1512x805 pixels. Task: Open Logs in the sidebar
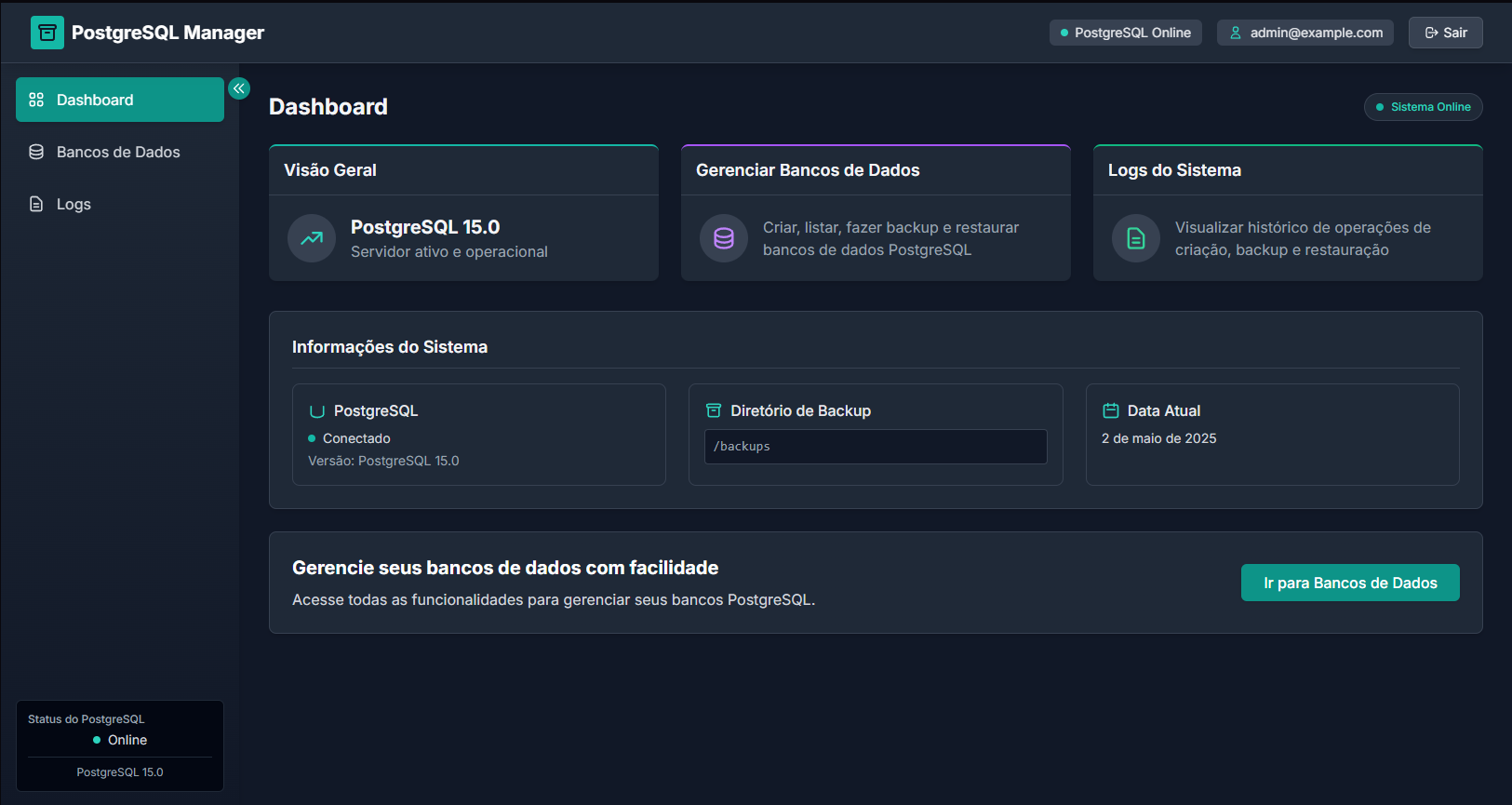pos(120,204)
